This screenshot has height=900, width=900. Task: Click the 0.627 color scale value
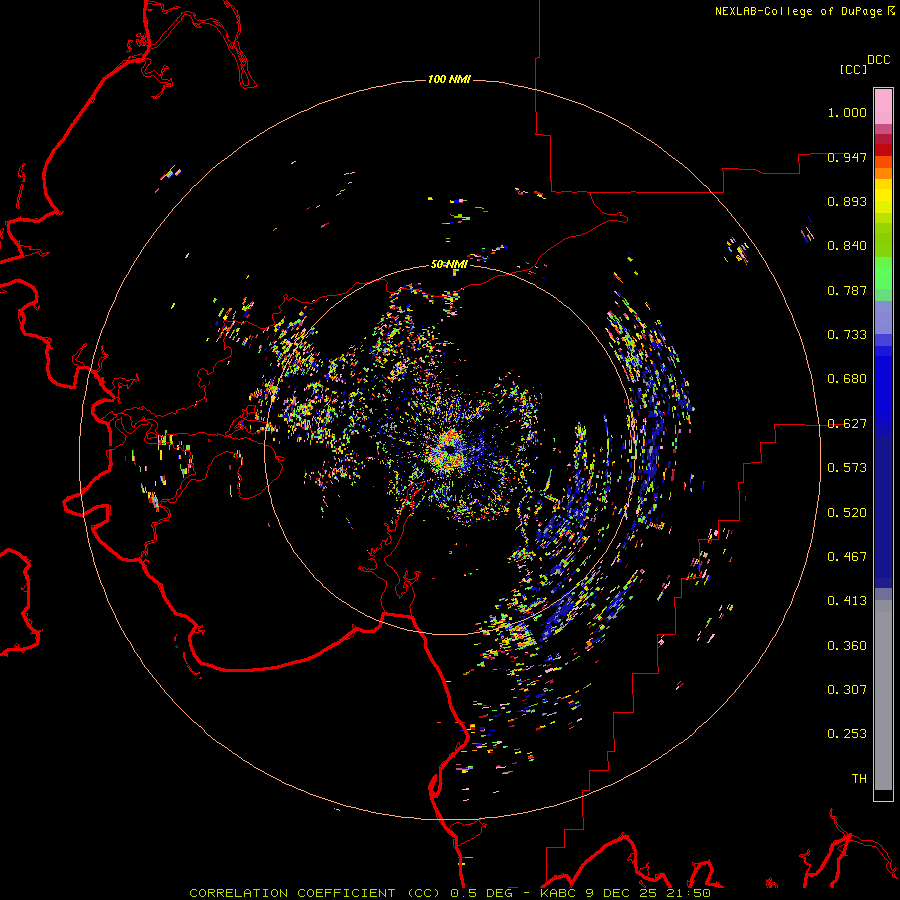pyautogui.click(x=847, y=424)
